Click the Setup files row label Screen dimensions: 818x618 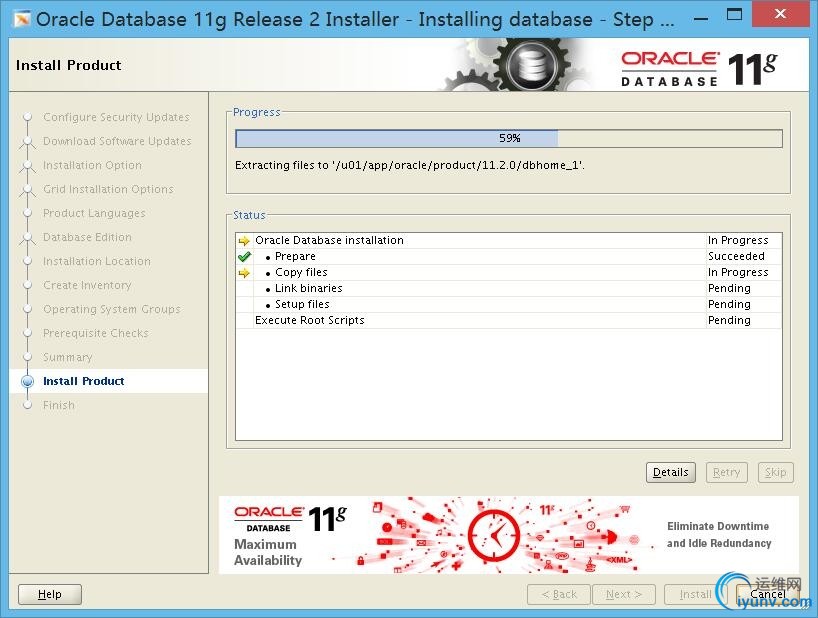(302, 304)
